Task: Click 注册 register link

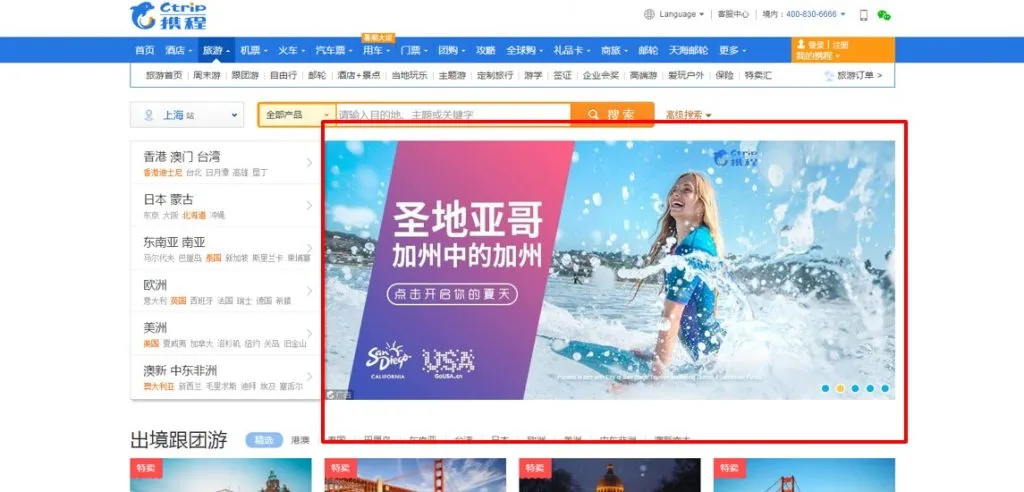Action: pos(840,45)
